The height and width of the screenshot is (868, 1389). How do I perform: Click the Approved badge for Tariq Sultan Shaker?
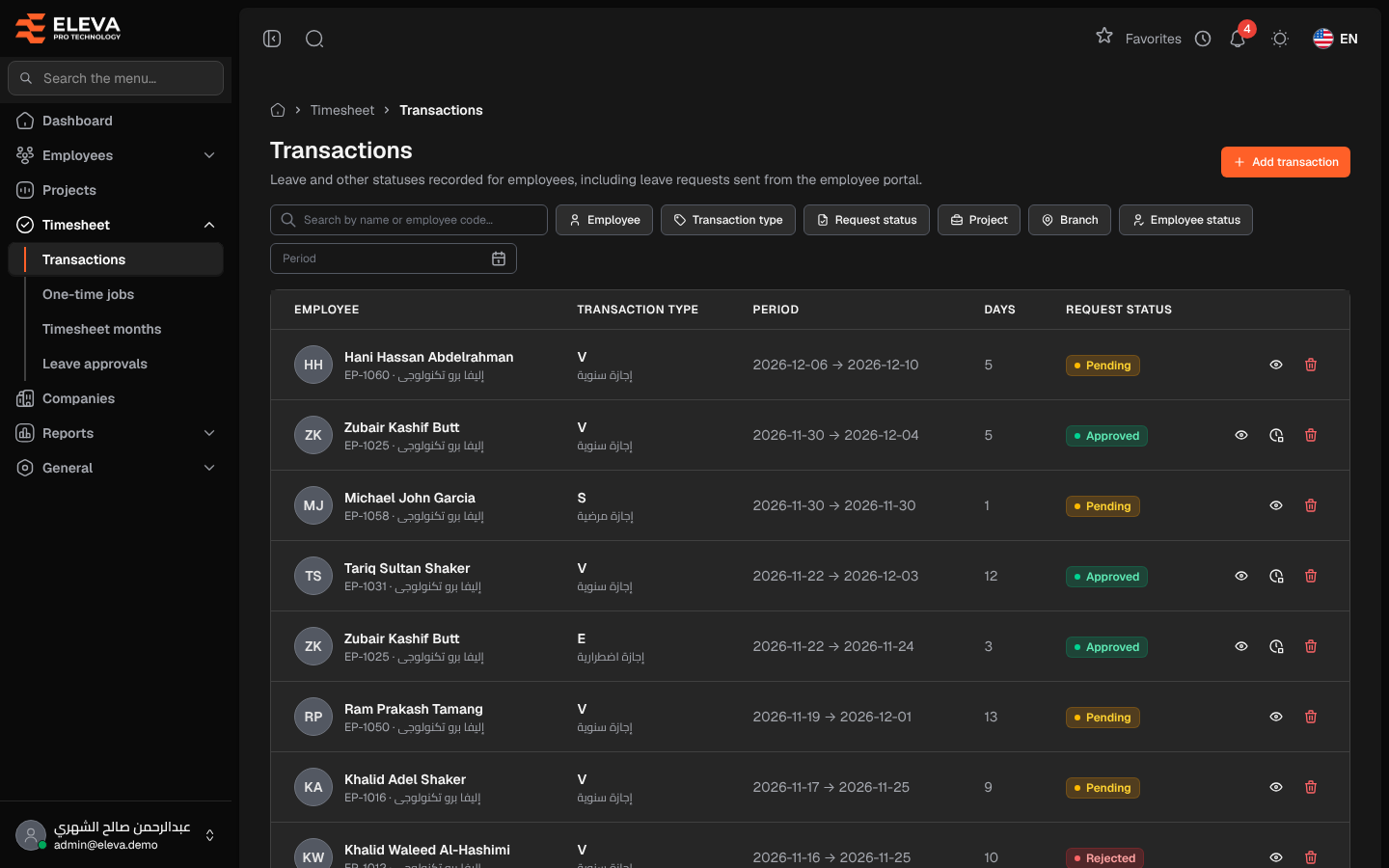point(1106,577)
